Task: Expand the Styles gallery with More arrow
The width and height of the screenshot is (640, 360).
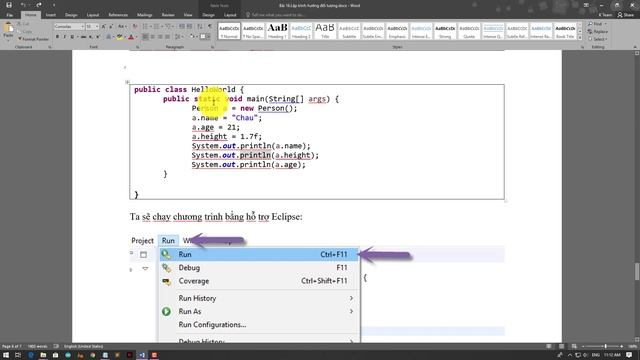Action: 580,38
